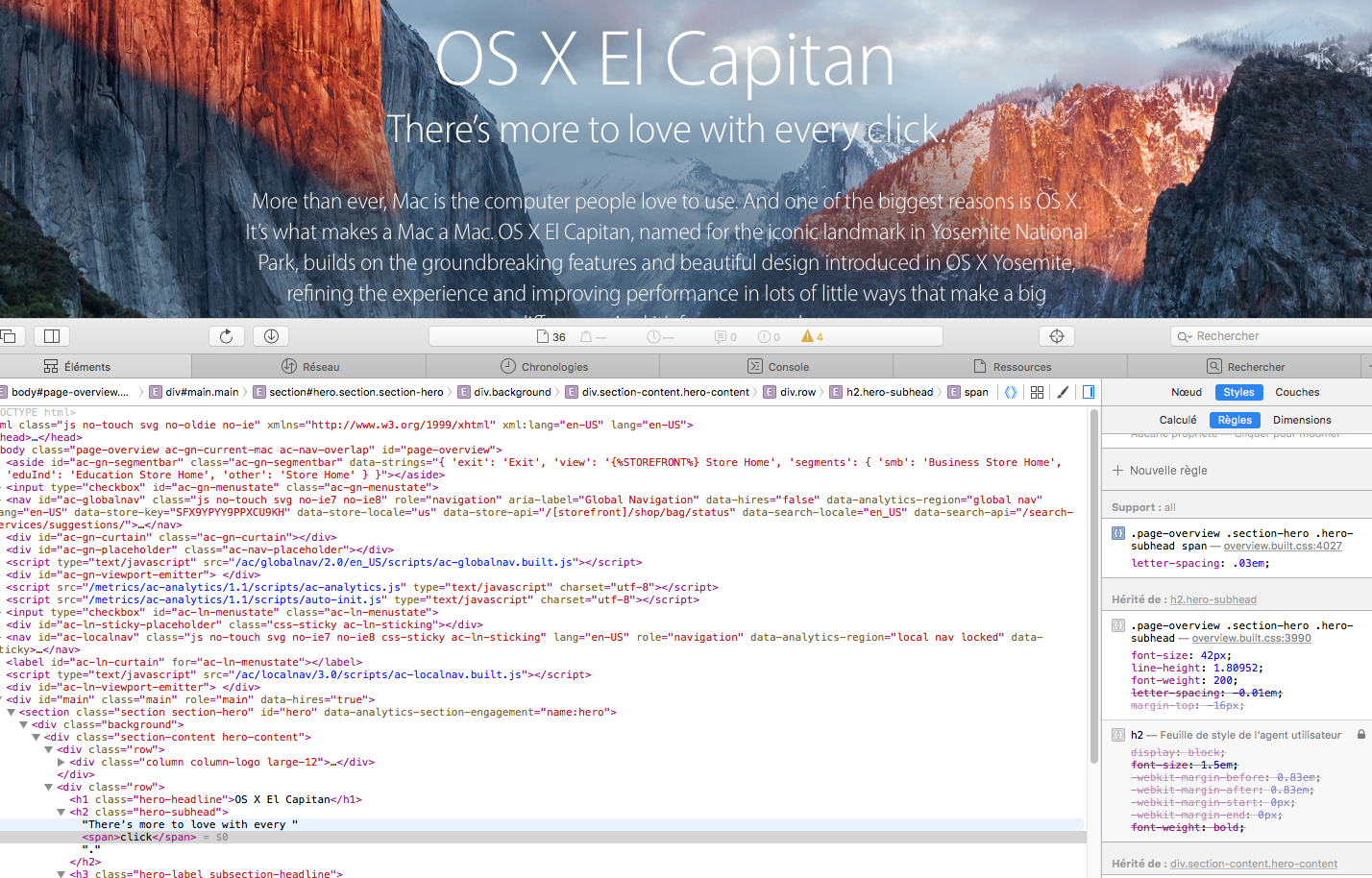Viewport: 1372px width, 878px height.
Task: Click the DOM tree vertical scrollbar
Action: tap(1093, 586)
